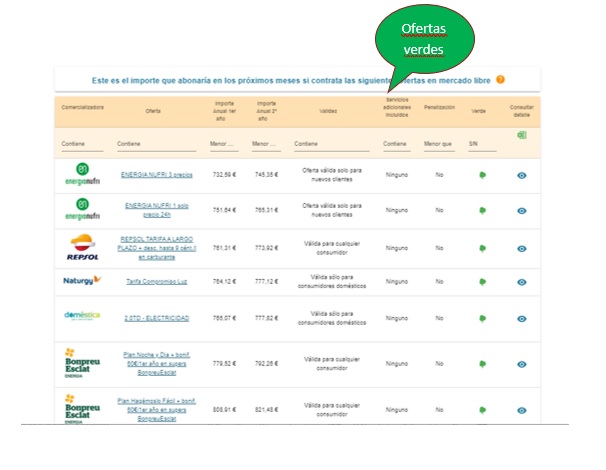Focus Servicios adicionales Contiene filter field
The width and height of the screenshot is (606, 470).
click(x=397, y=144)
